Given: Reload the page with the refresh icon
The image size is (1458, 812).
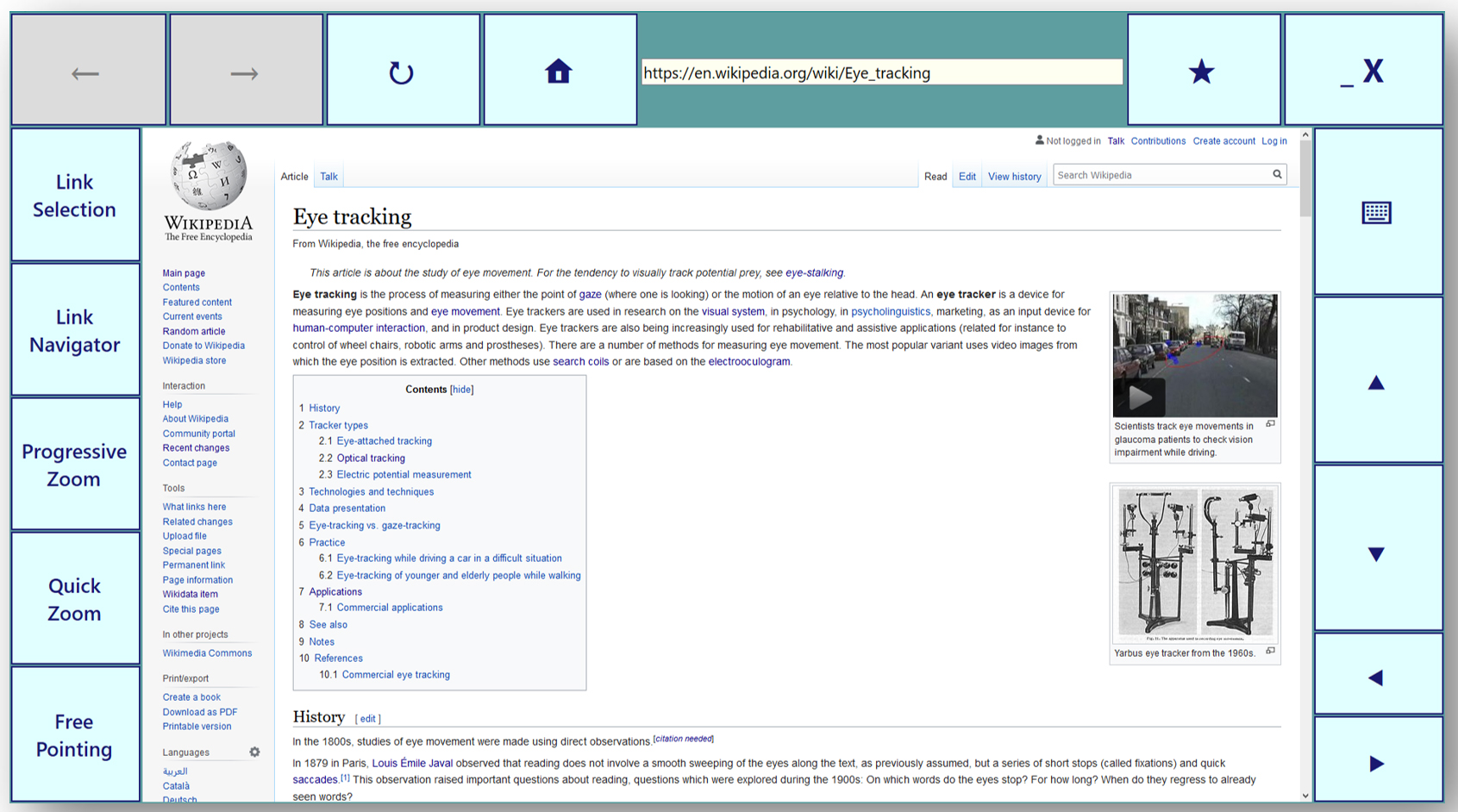Looking at the screenshot, I should (403, 70).
